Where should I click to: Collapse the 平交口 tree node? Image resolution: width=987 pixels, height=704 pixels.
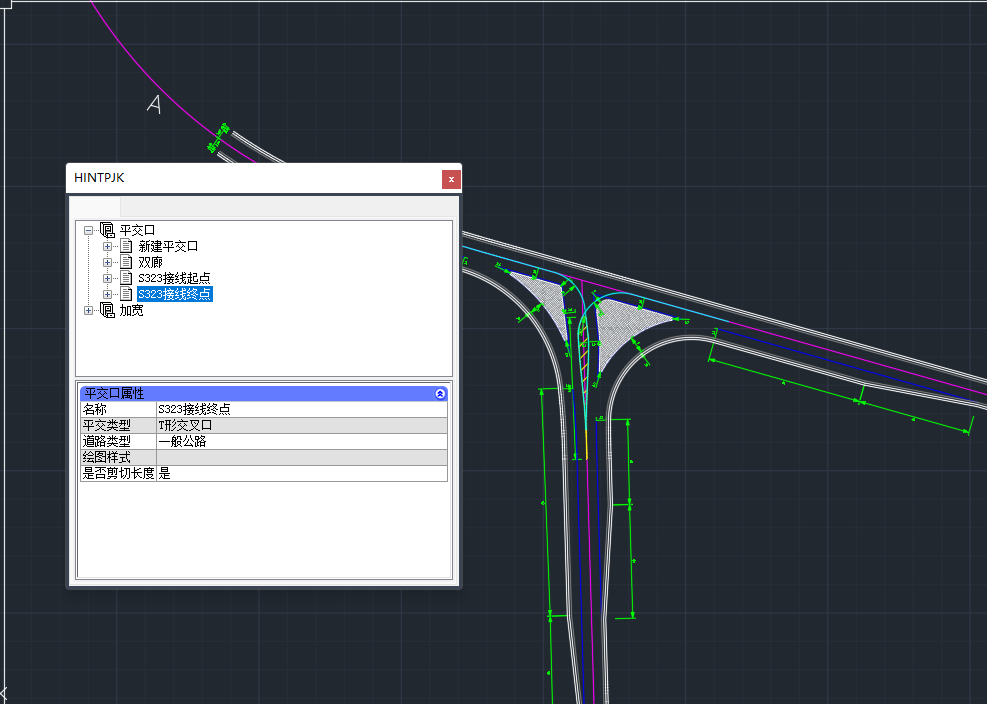(89, 230)
